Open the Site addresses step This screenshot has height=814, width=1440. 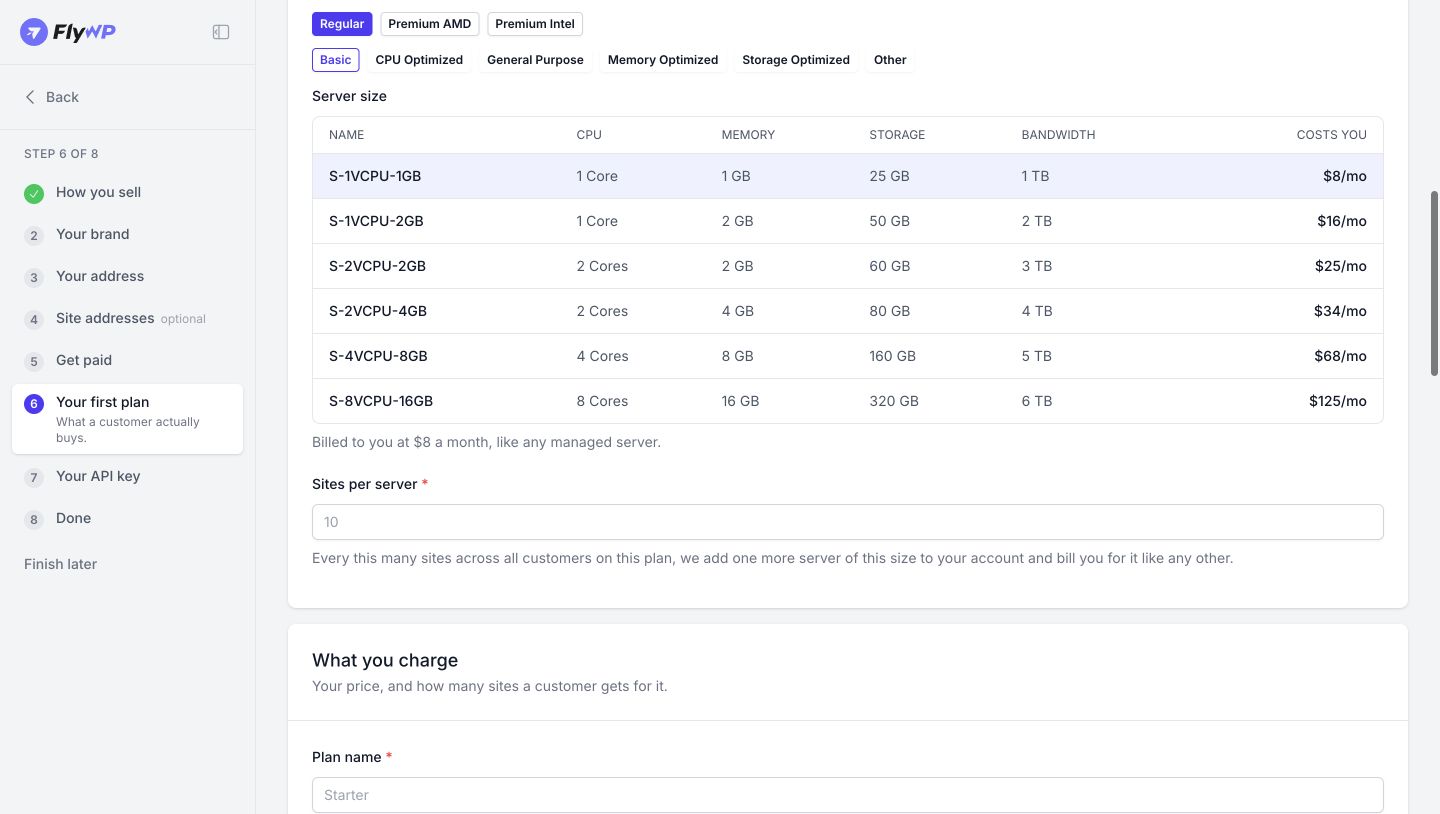(127, 319)
